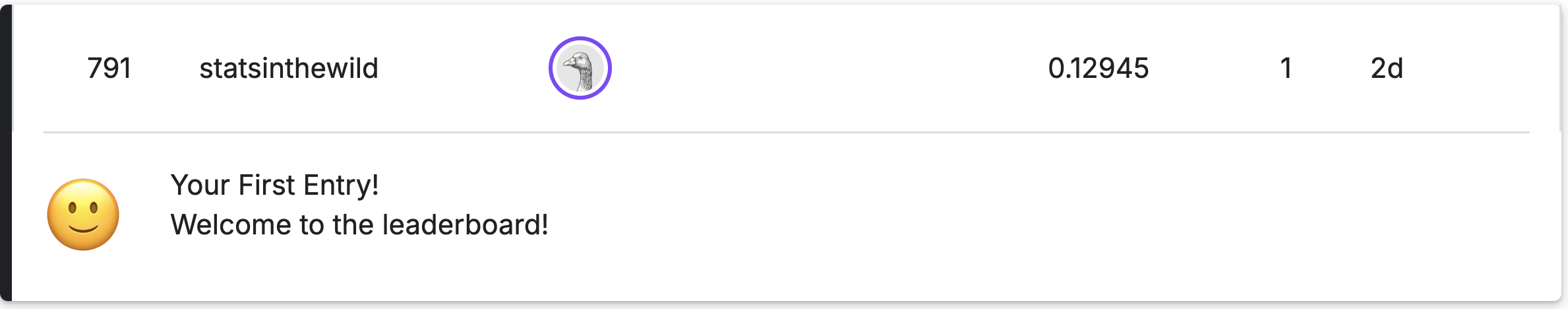Click the goose profile avatar
This screenshot has height=309, width=1568.
(580, 69)
